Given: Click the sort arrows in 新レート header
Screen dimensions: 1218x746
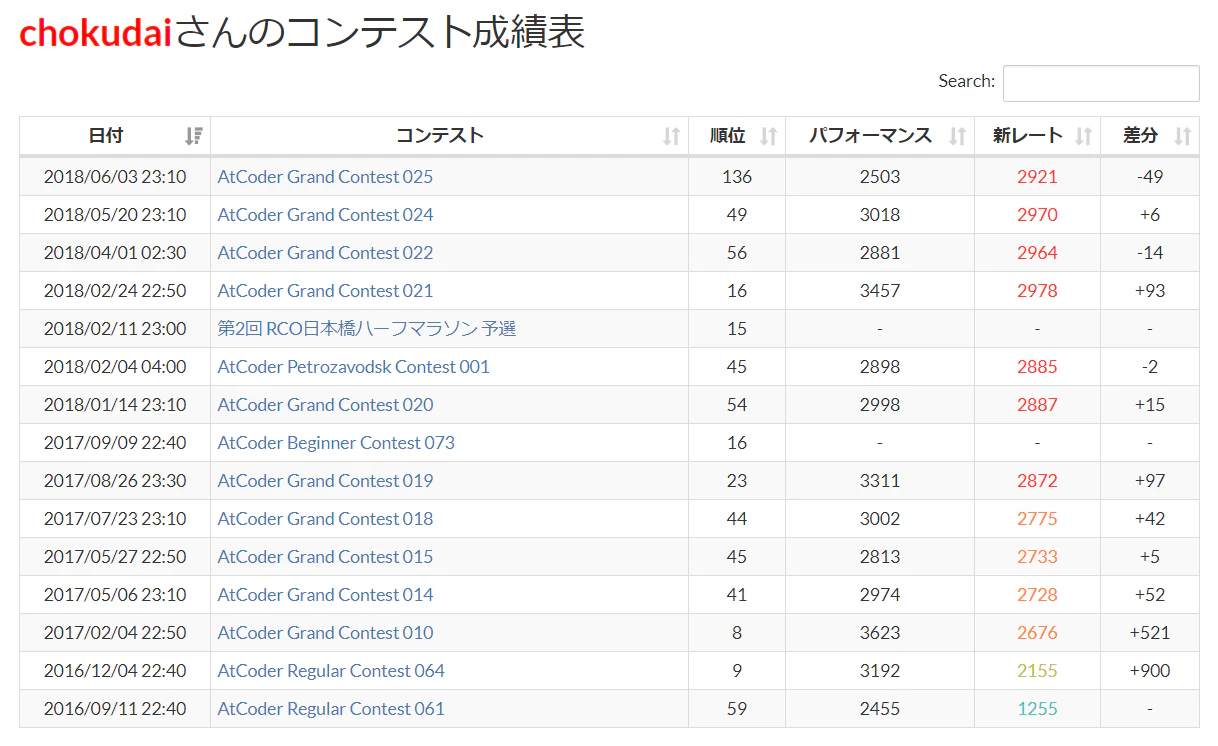Looking at the screenshot, I should click(x=1084, y=136).
